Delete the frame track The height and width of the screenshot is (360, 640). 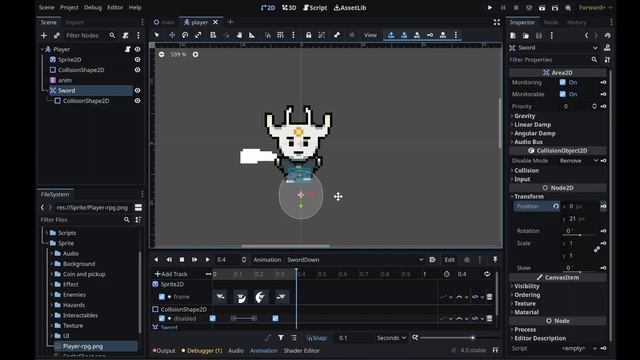(489, 297)
